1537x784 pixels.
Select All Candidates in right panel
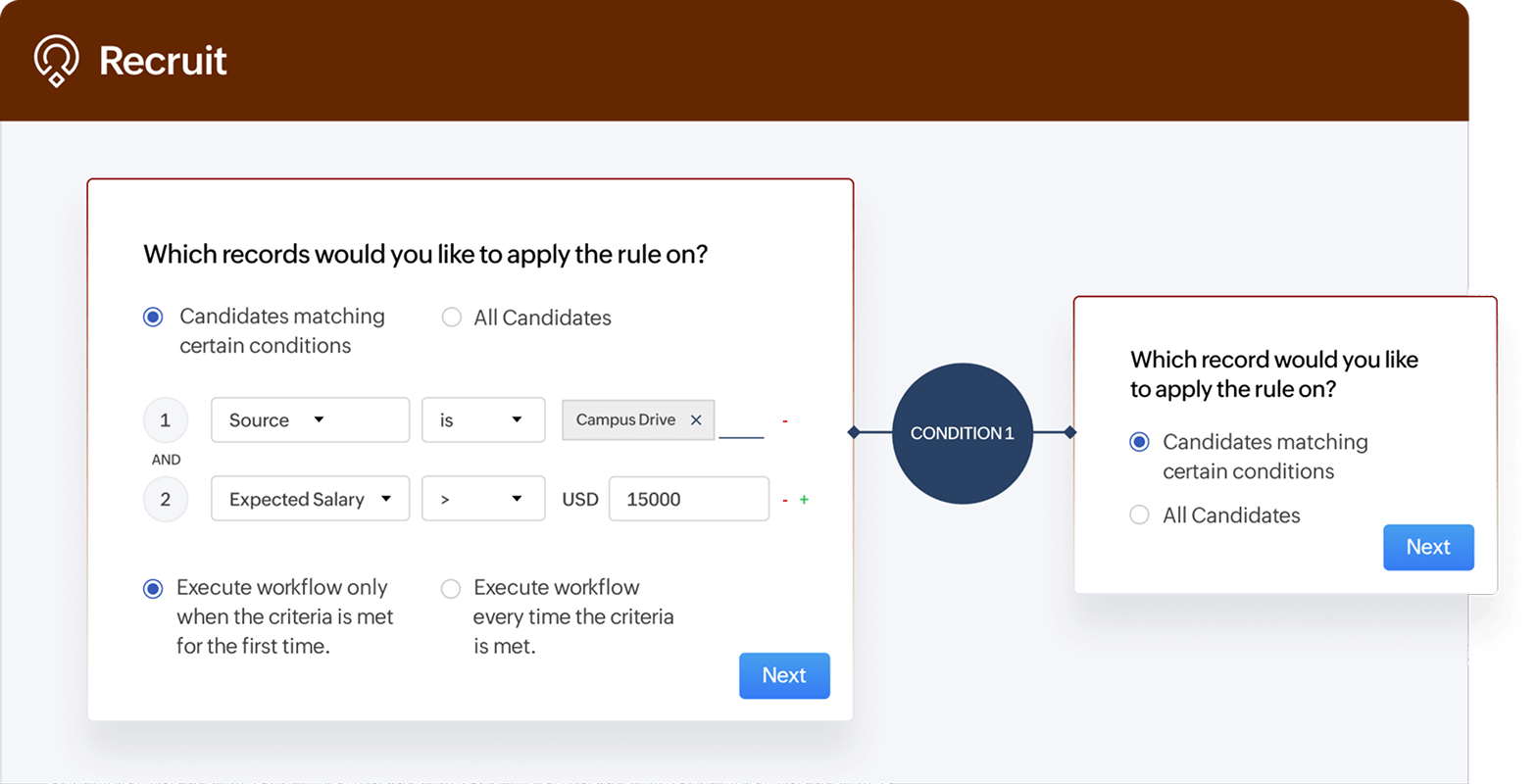point(1139,514)
